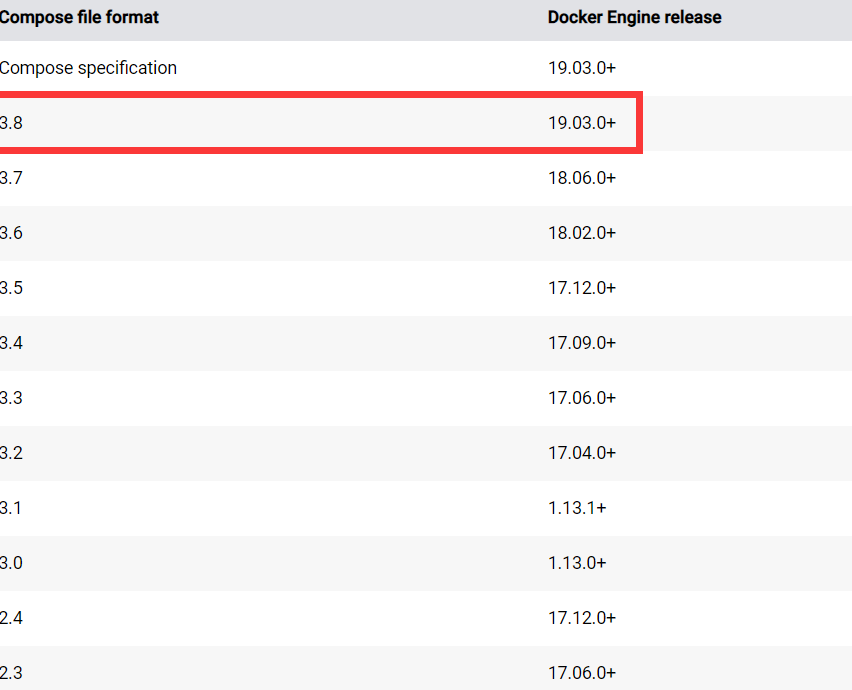The width and height of the screenshot is (852, 690).
Task: Click the 19.03.0+ value in the 3.8 row
Action: point(582,123)
